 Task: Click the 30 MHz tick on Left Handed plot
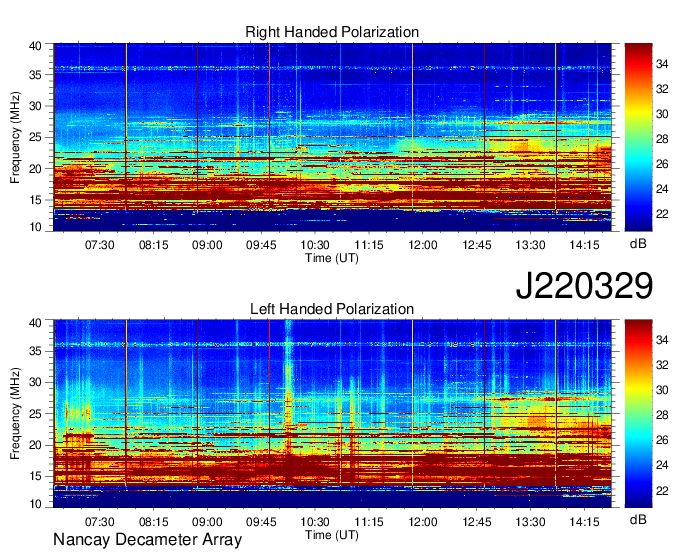(36, 382)
